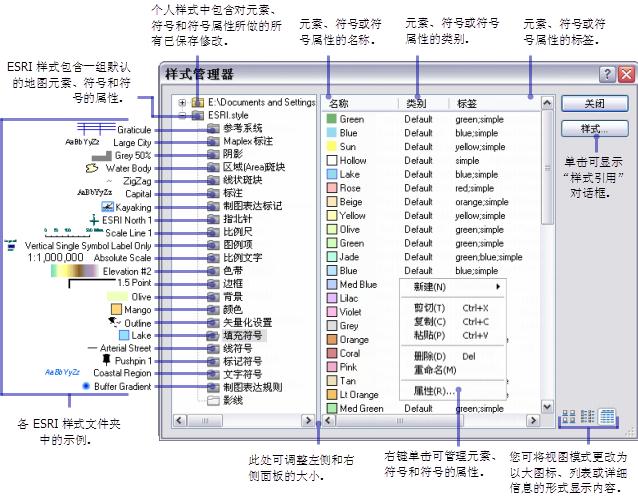
Task: Choose 重命名(M) from context menu
Action: click(x=452, y=370)
